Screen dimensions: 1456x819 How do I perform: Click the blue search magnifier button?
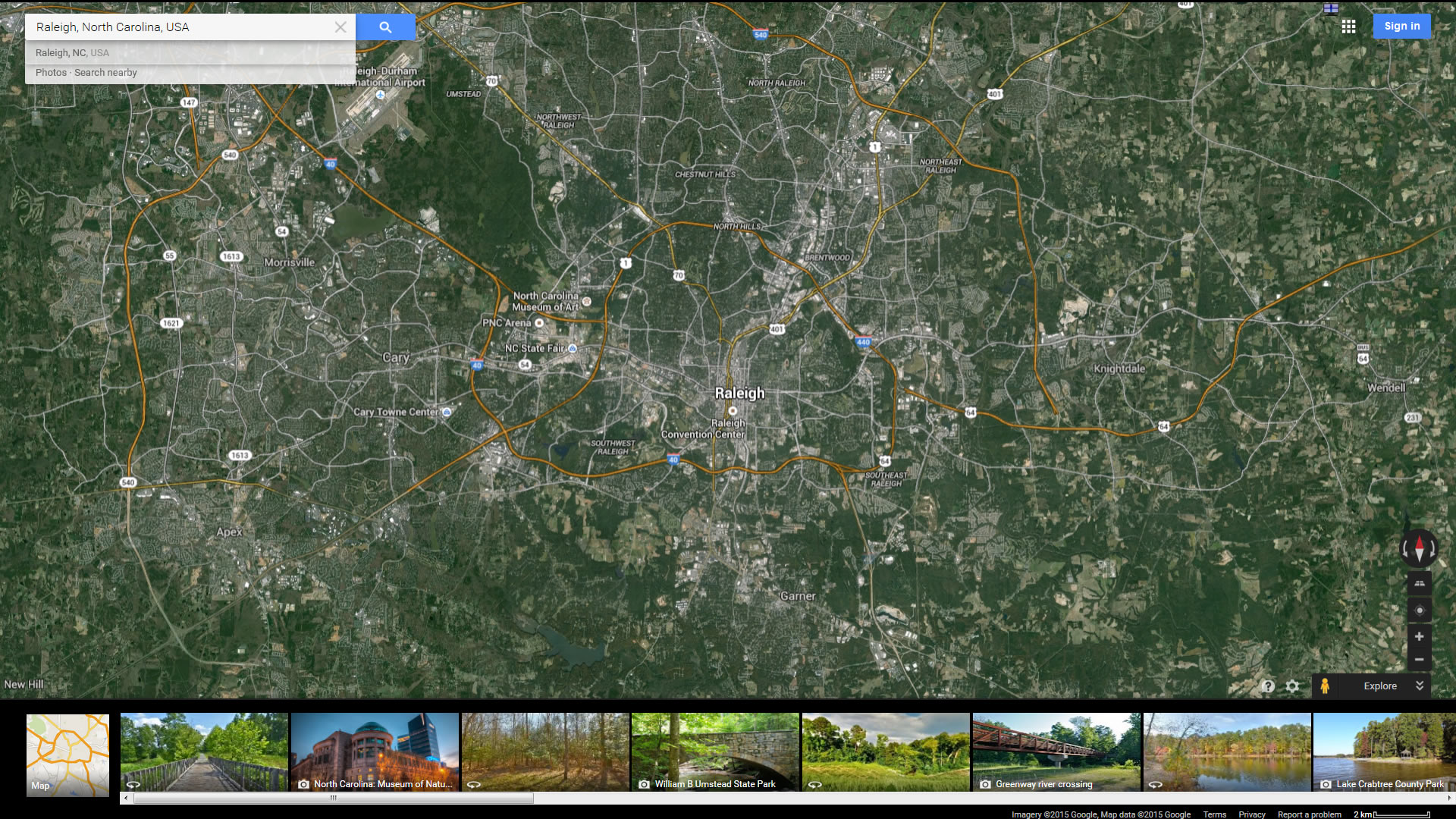[385, 27]
